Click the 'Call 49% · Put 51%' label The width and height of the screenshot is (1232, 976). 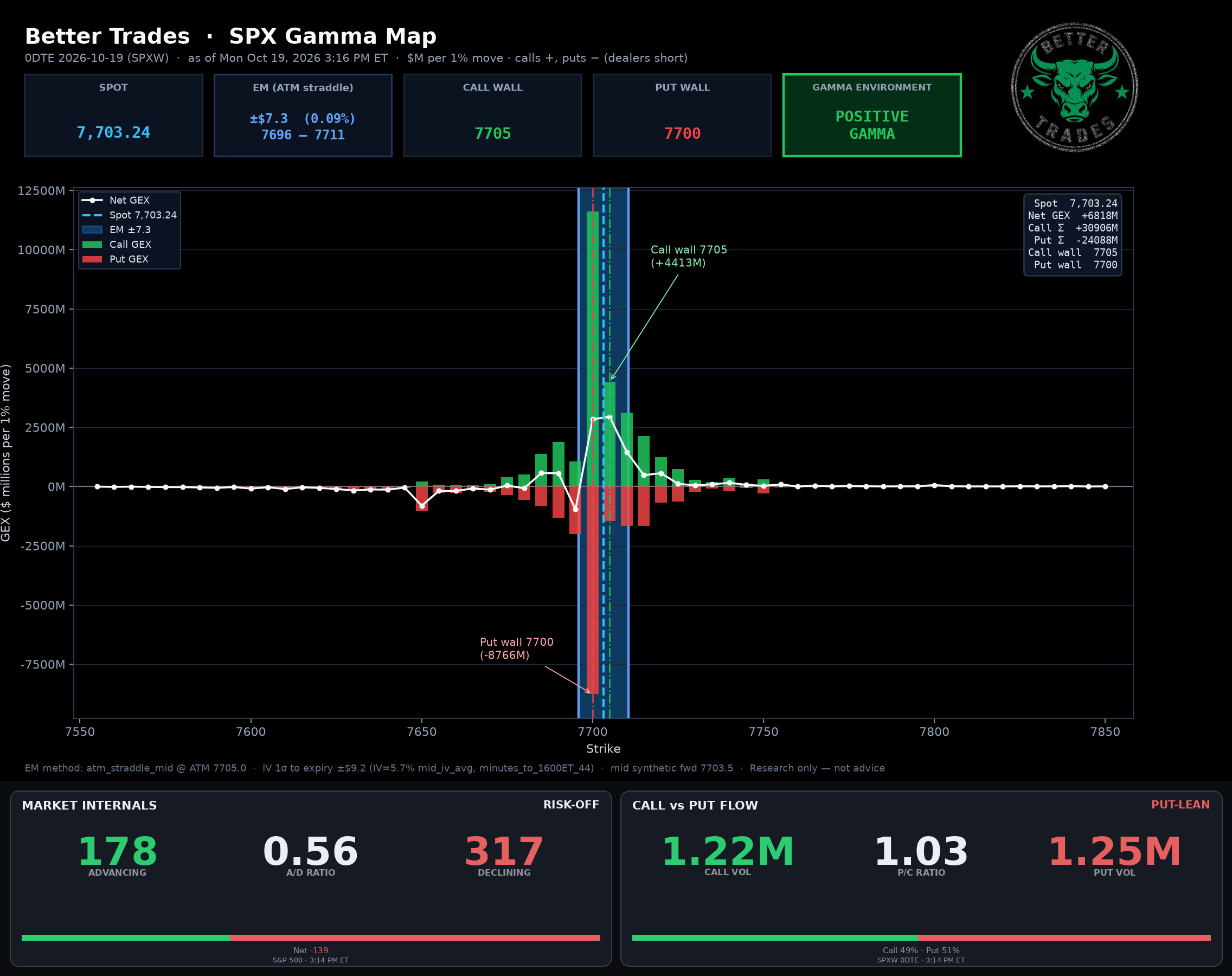921,951
